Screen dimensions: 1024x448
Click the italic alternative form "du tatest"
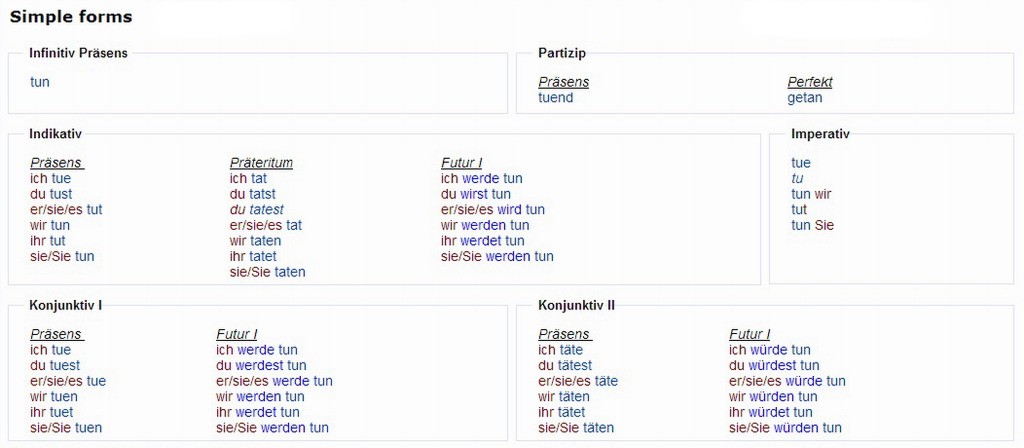(x=257, y=210)
